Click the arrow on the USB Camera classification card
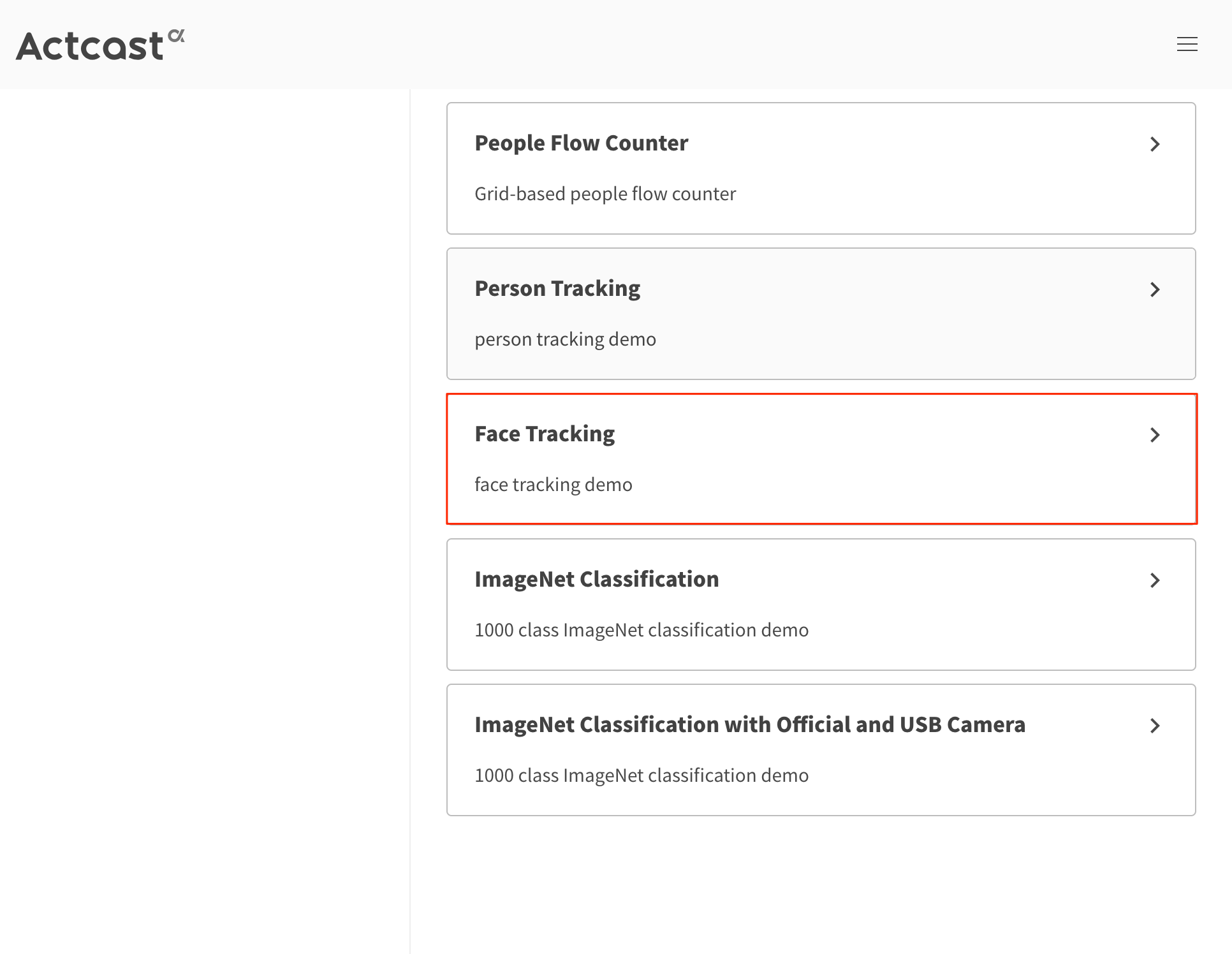 point(1155,726)
